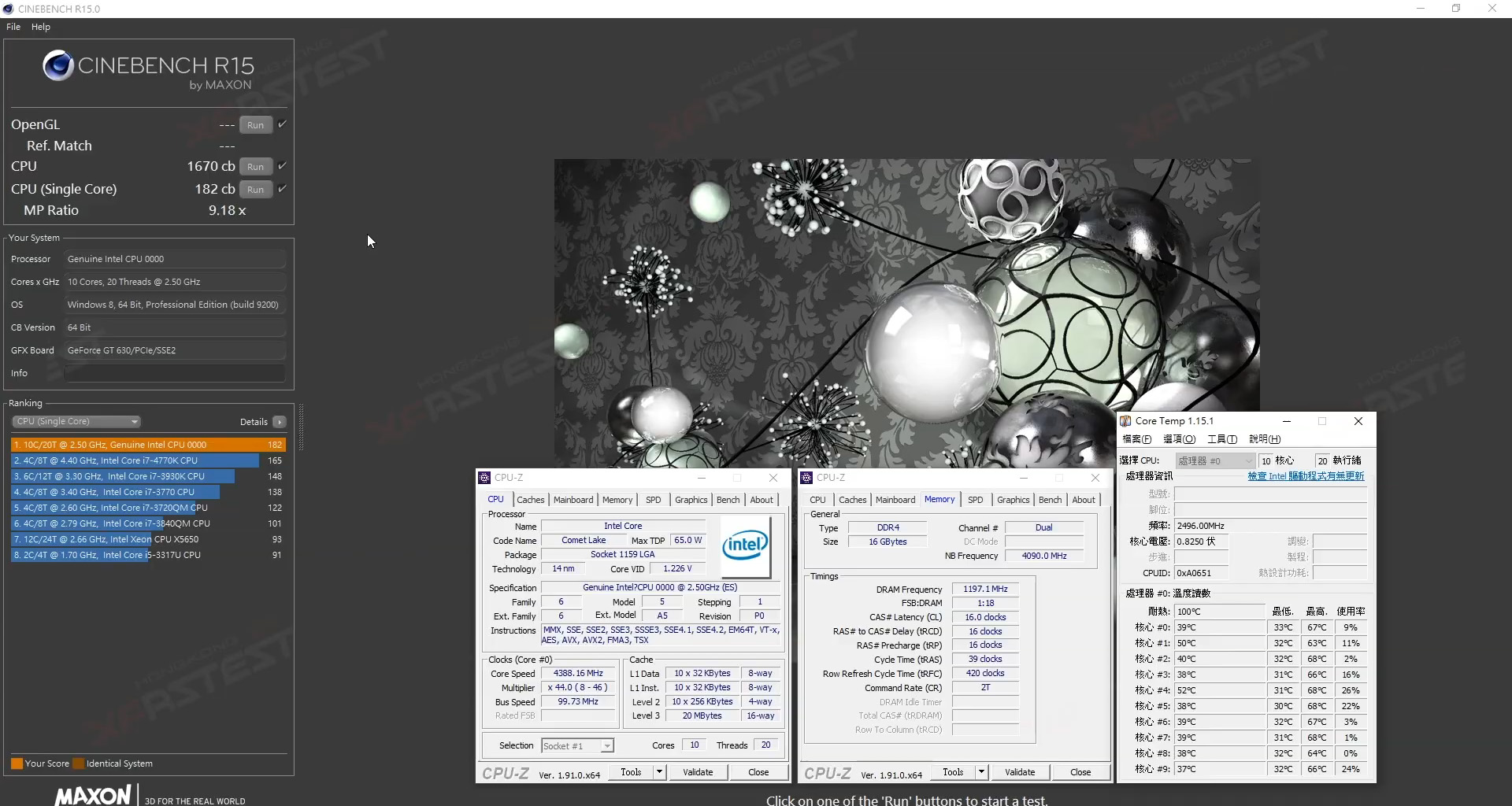Expand ranking Details arrow
The height and width of the screenshot is (806, 1512).
(280, 422)
